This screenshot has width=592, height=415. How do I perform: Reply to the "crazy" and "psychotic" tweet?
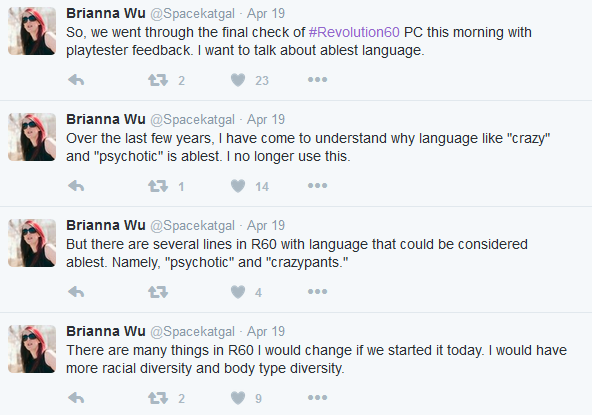(76, 186)
